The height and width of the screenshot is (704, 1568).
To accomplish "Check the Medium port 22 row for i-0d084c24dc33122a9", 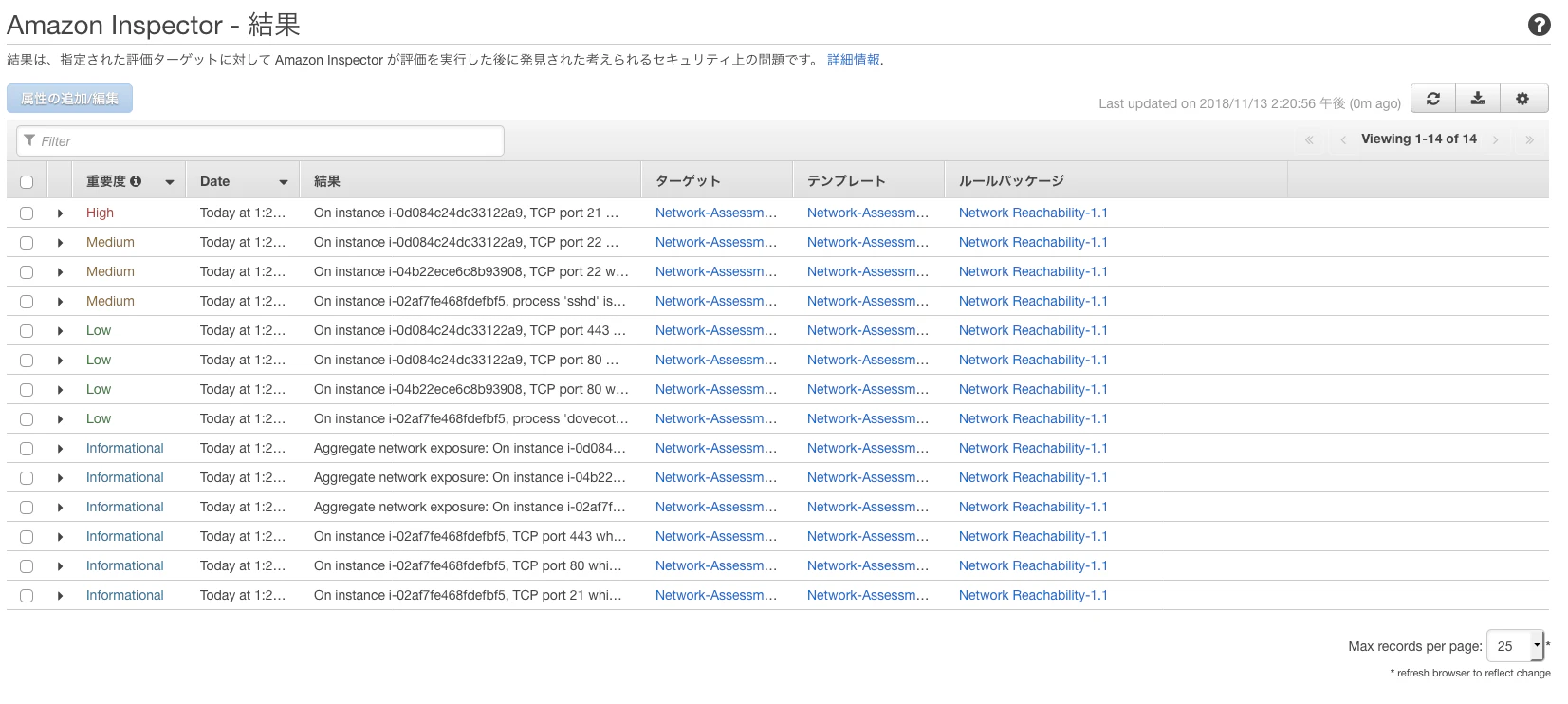I will point(27,243).
